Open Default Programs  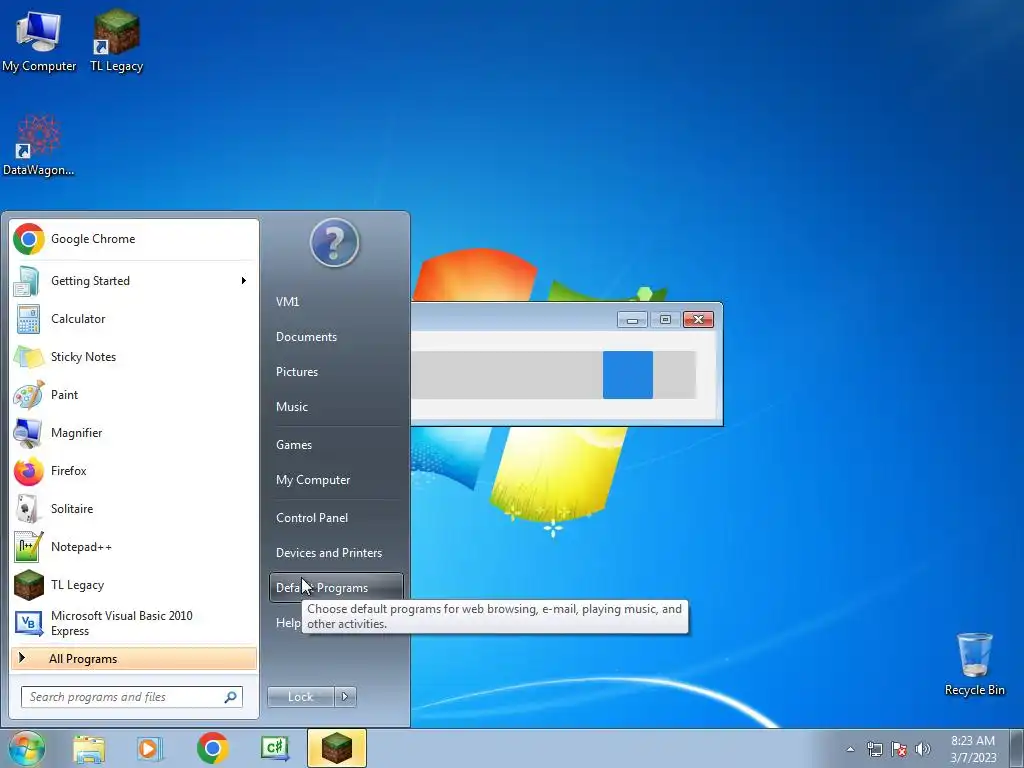(x=336, y=588)
